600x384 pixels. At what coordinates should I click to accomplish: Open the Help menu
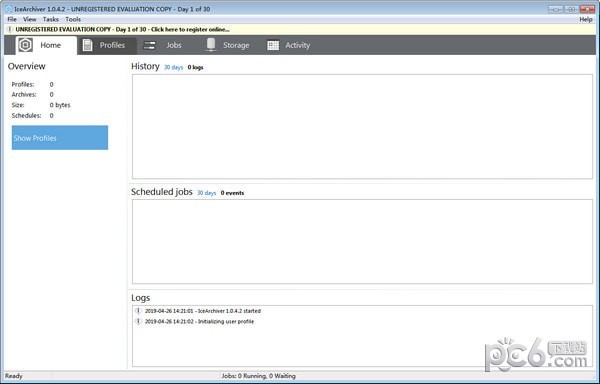click(585, 19)
